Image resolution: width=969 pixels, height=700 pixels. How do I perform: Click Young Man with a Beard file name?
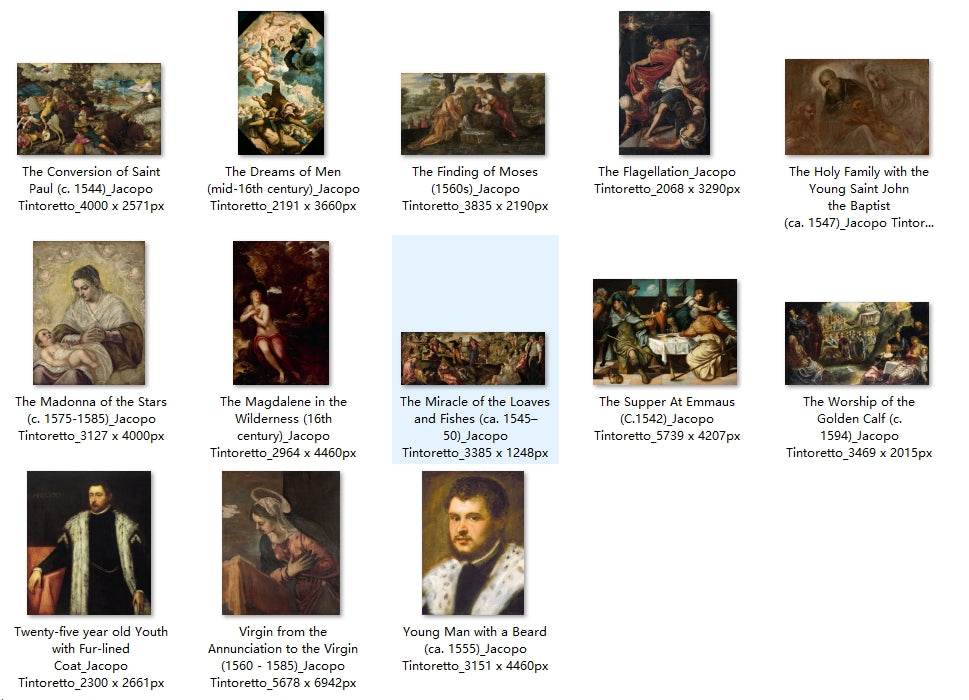475,648
